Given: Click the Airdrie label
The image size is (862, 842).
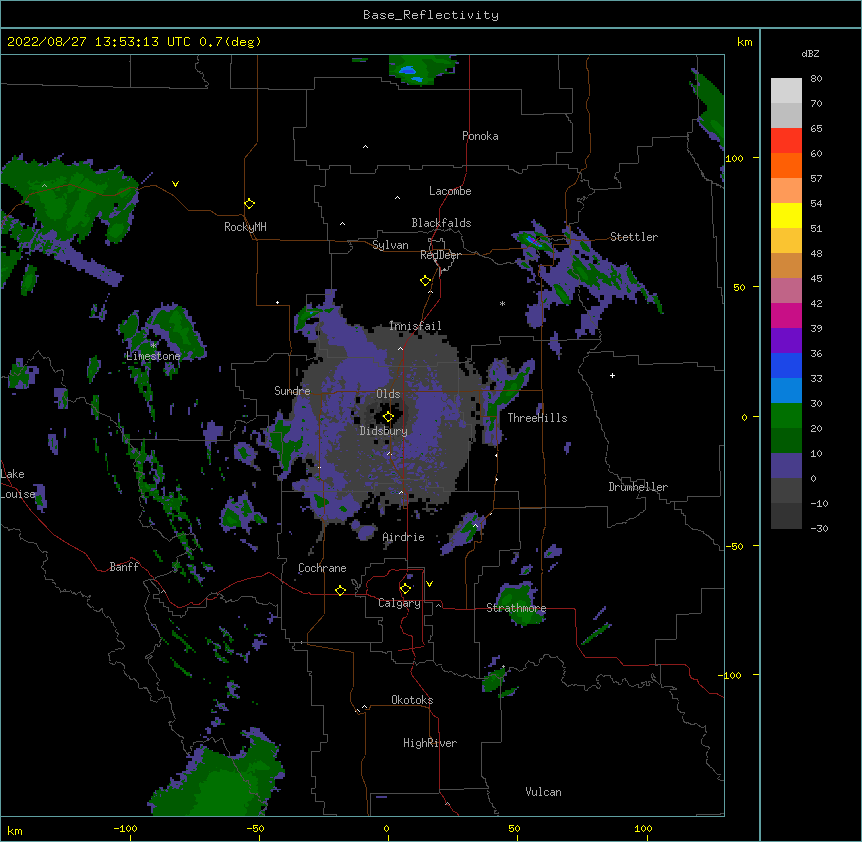Looking at the screenshot, I should pyautogui.click(x=404, y=537).
